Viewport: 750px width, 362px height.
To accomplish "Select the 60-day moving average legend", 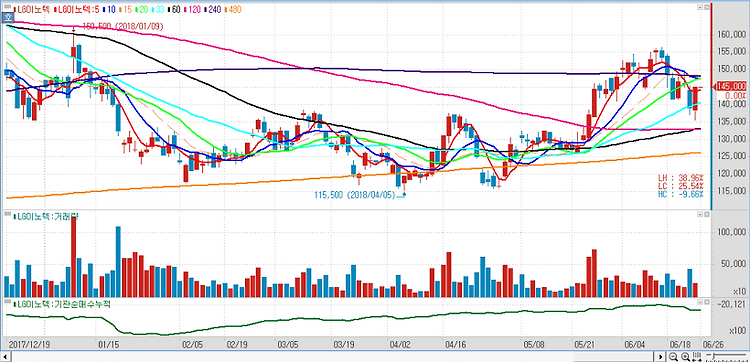I will (175, 10).
